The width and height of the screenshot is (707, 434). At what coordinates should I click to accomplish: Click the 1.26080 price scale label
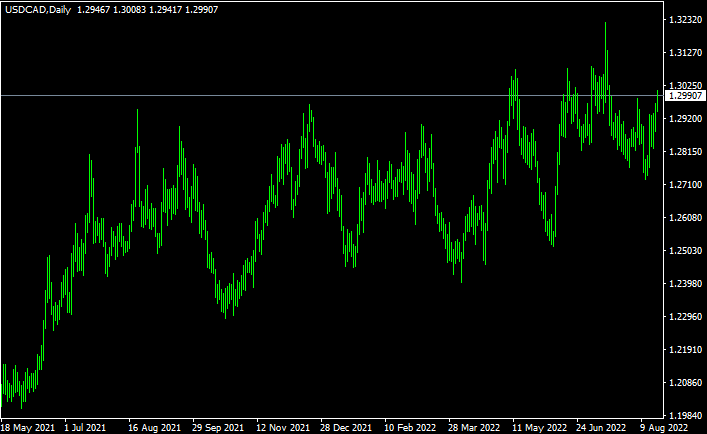[685, 218]
